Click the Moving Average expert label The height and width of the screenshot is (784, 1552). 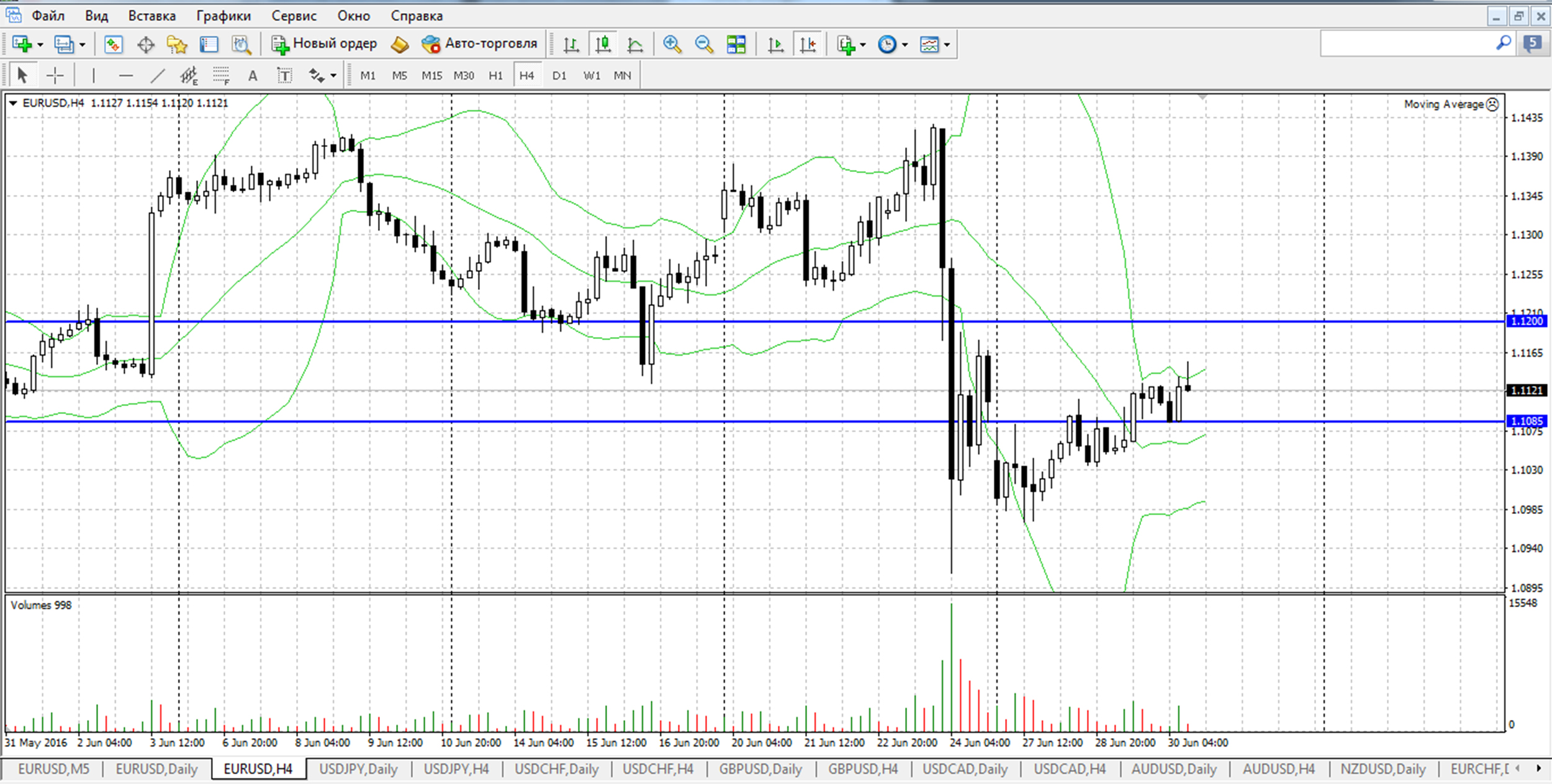pos(1451,104)
